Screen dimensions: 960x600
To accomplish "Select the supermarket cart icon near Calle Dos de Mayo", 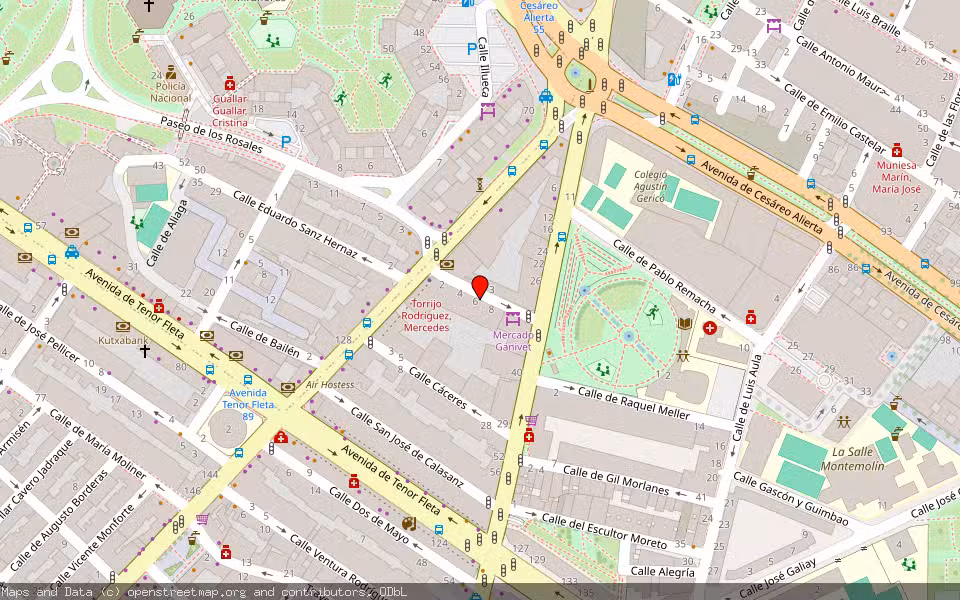I will (x=202, y=519).
